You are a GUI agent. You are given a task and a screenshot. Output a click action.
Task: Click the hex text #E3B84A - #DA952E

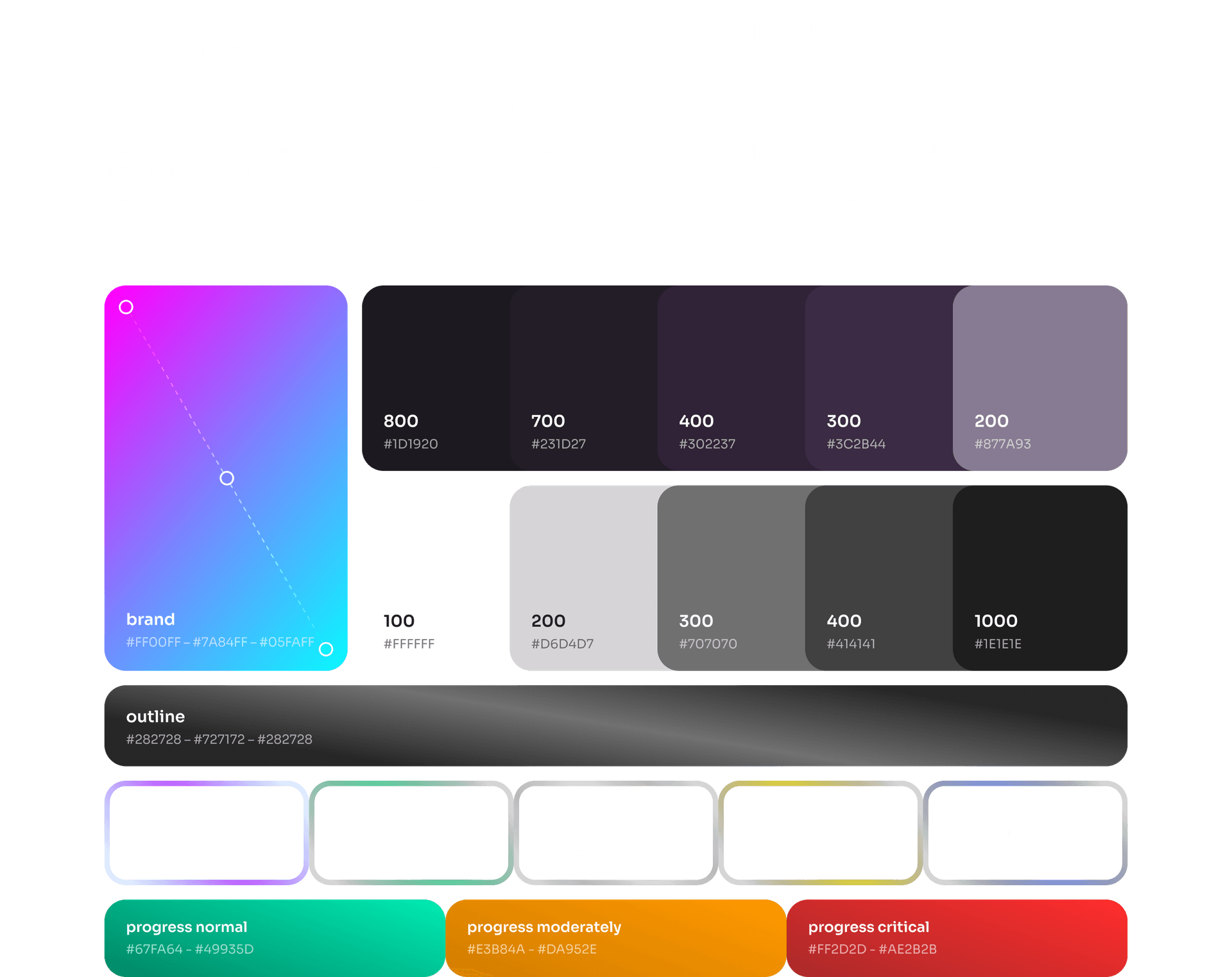coord(532,949)
